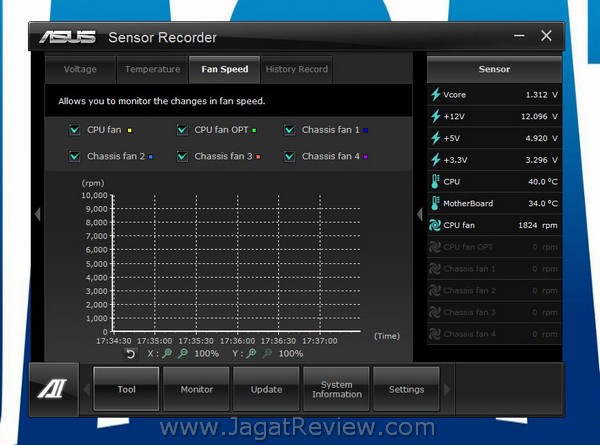Zoom in on the X axis

(x=167, y=354)
